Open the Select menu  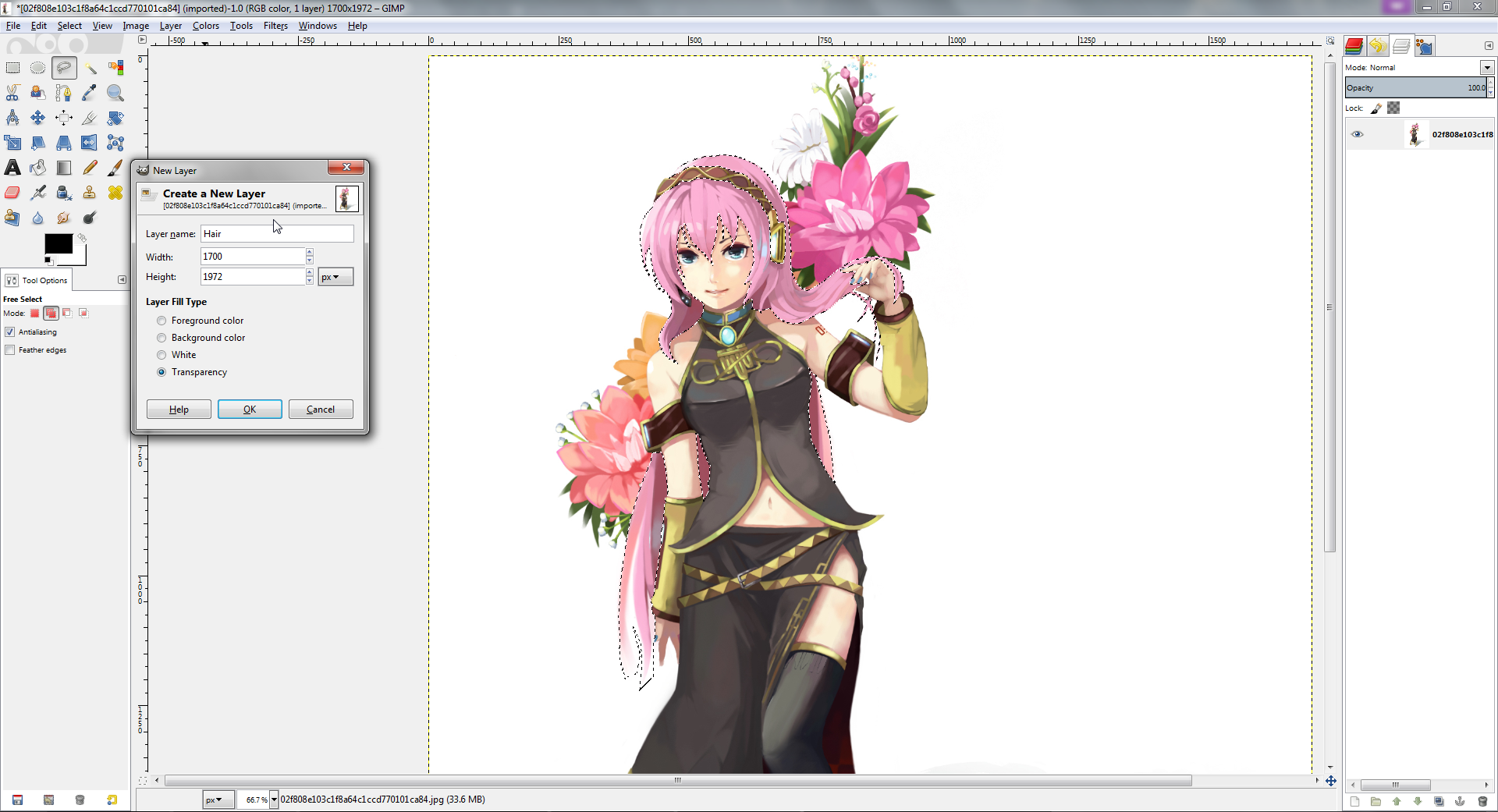69,26
